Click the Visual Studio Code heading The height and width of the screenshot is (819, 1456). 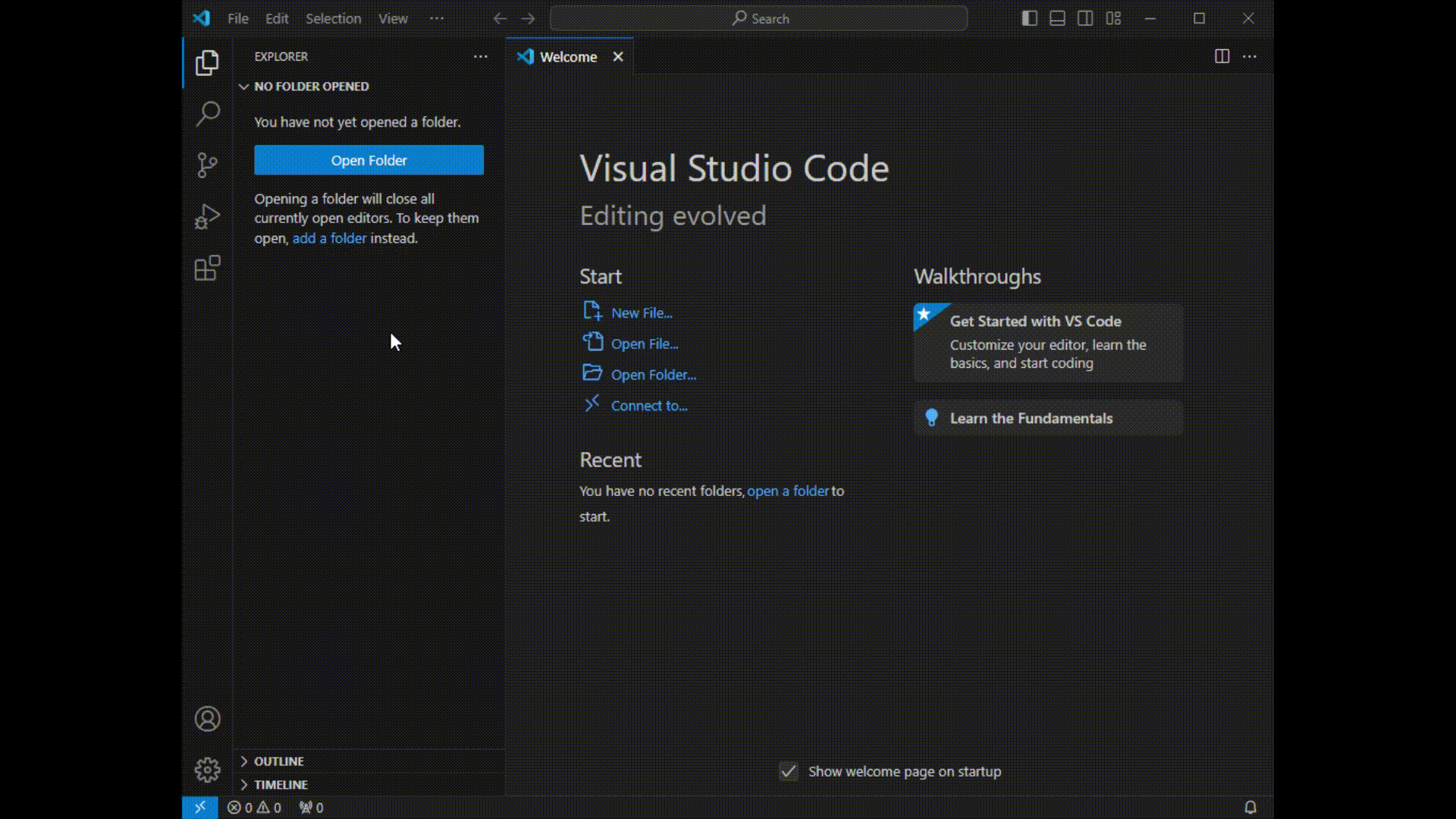734,168
